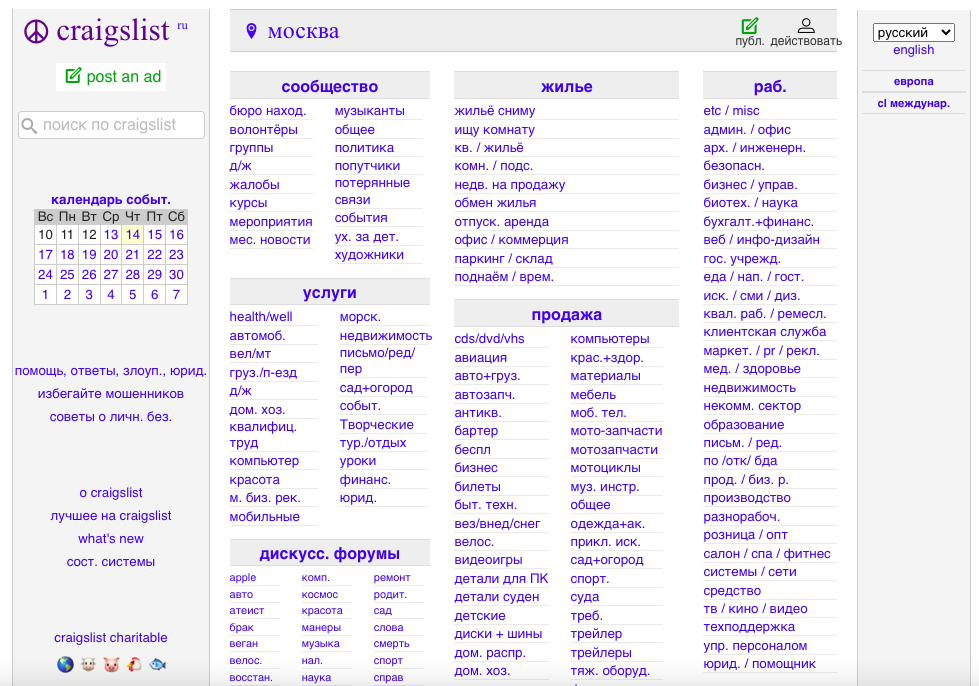Image resolution: width=979 pixels, height=686 pixels.
Task: Click the rooster charity icon
Action: tap(134, 665)
